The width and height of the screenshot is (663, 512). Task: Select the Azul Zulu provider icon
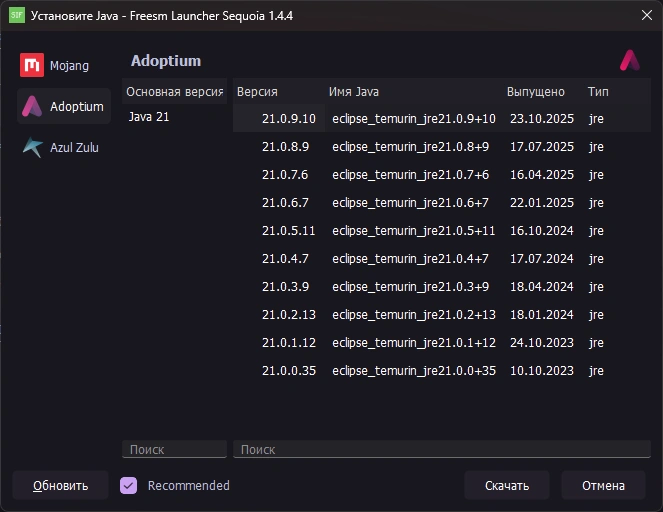[33, 147]
